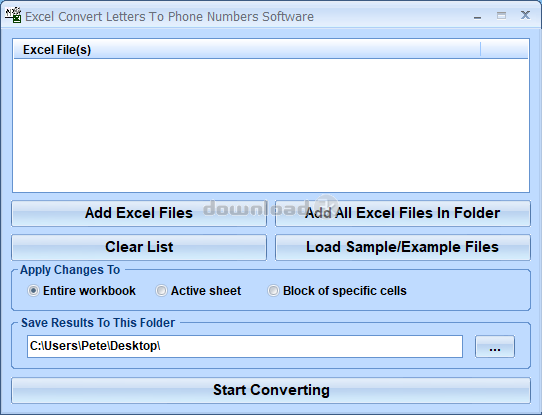Select the Active sheet radio option
Screen dimensions: 542x415
[161, 291]
